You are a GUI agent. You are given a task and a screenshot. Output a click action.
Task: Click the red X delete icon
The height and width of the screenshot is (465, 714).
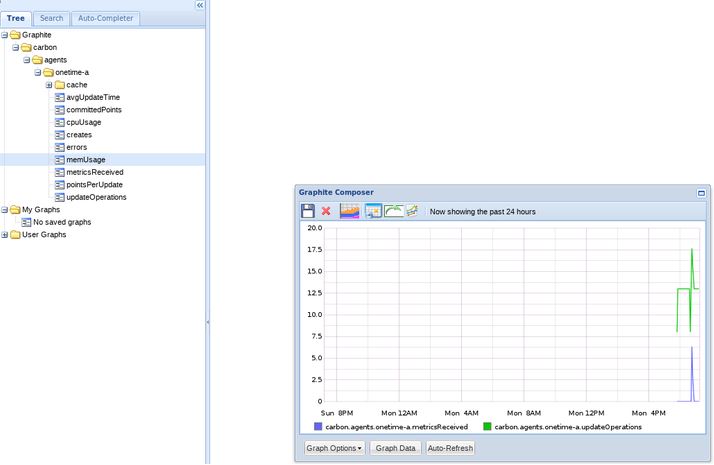(326, 211)
